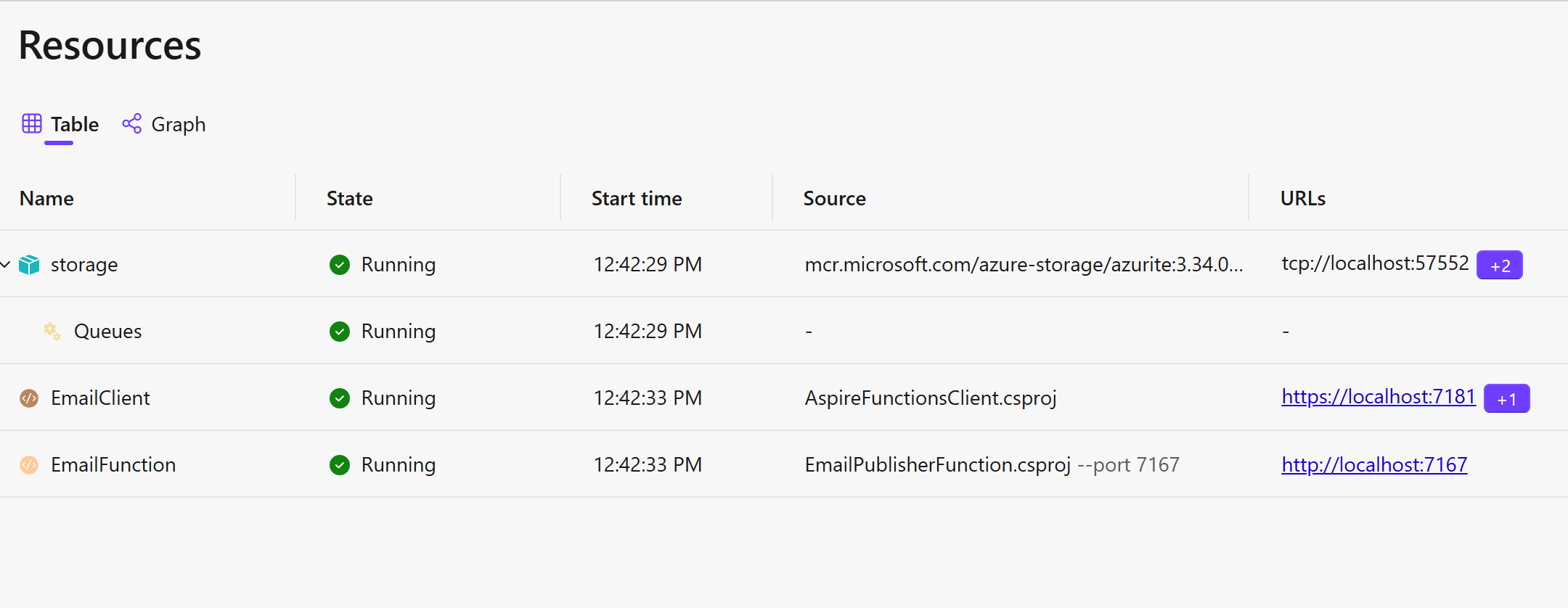Click the azurite source image text

(1024, 265)
